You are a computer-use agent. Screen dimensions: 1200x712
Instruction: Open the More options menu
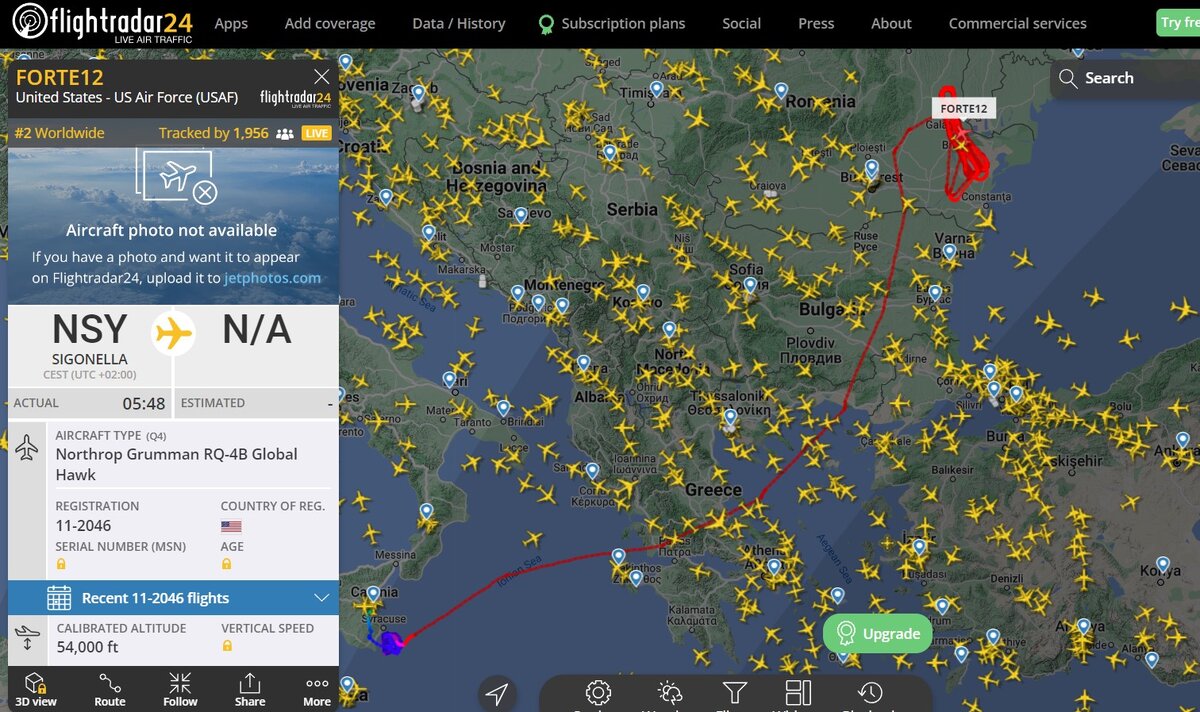pyautogui.click(x=317, y=689)
